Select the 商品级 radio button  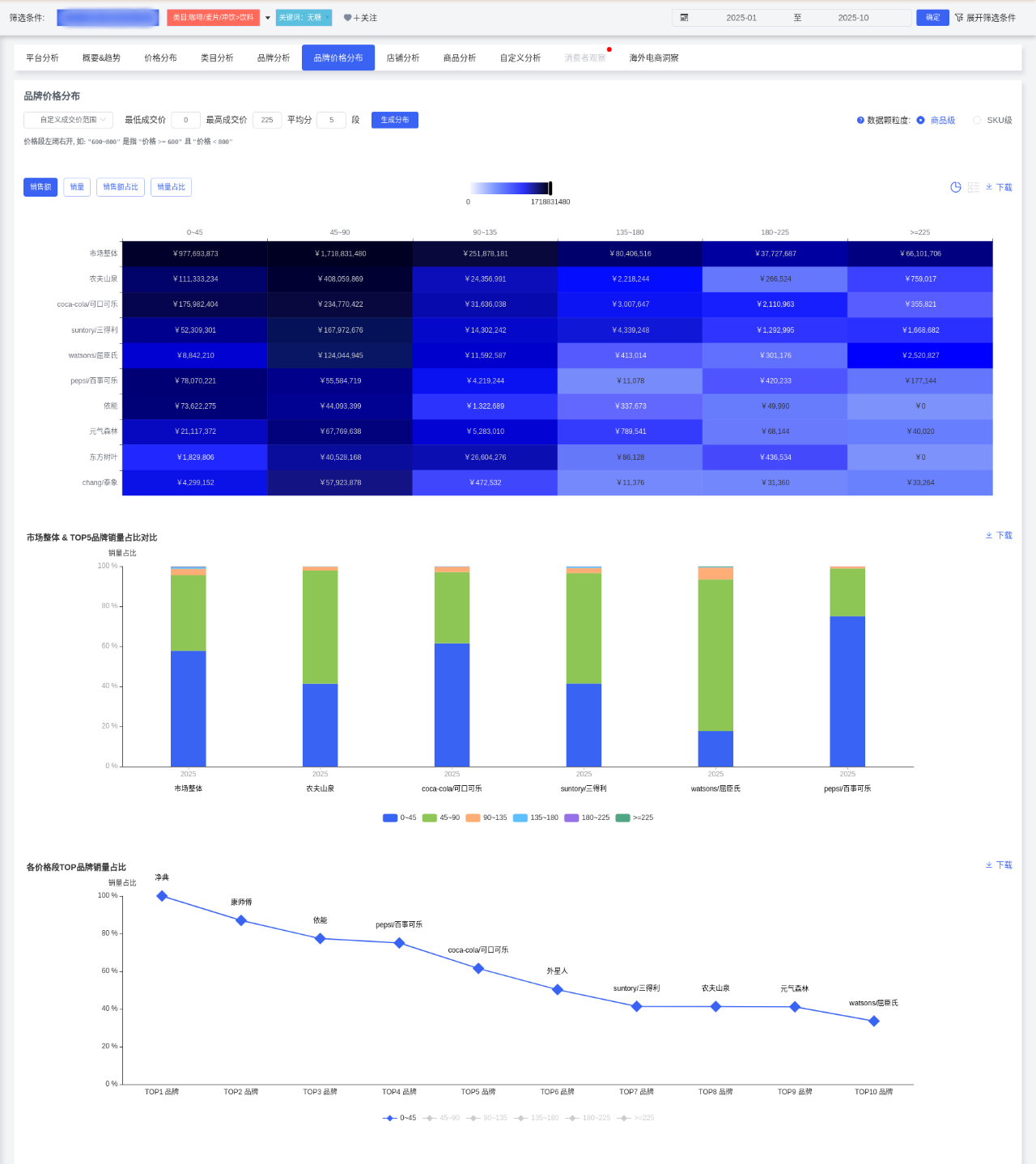point(921,121)
